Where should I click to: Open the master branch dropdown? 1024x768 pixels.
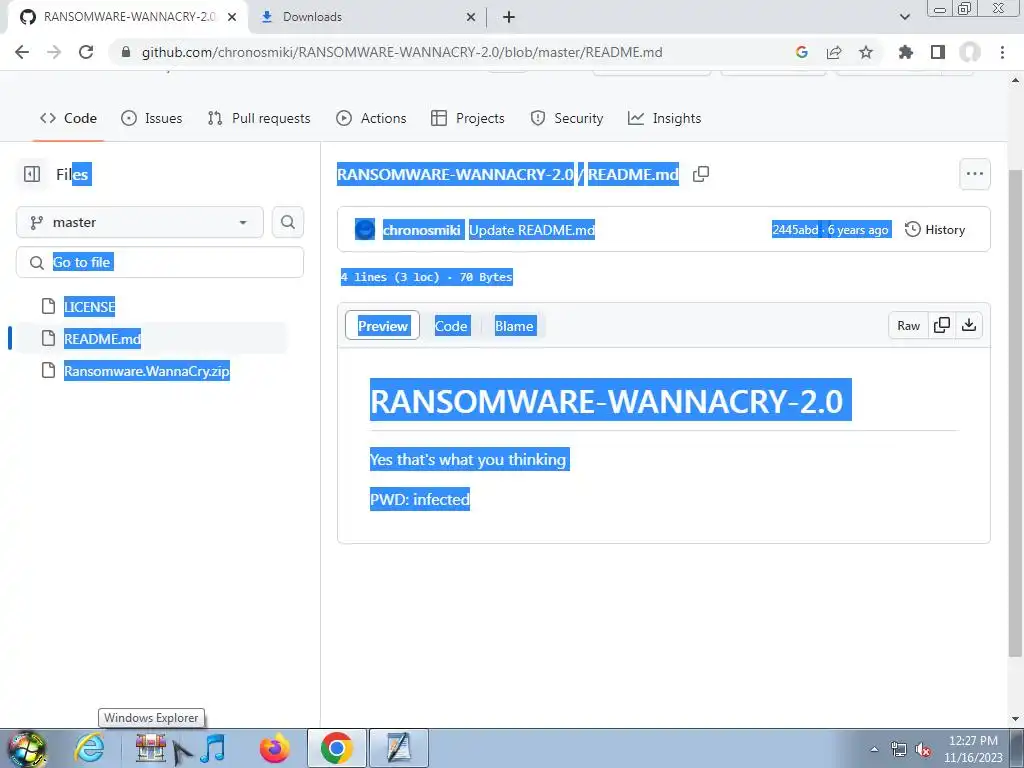pos(140,222)
